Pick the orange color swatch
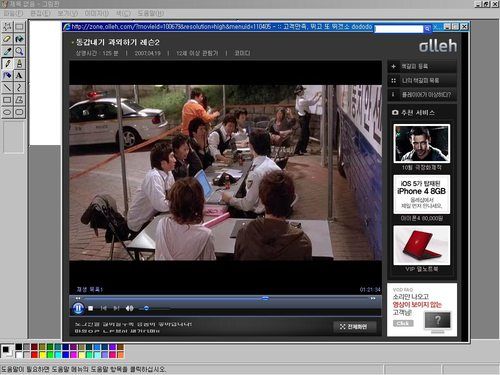 [x=120, y=355]
